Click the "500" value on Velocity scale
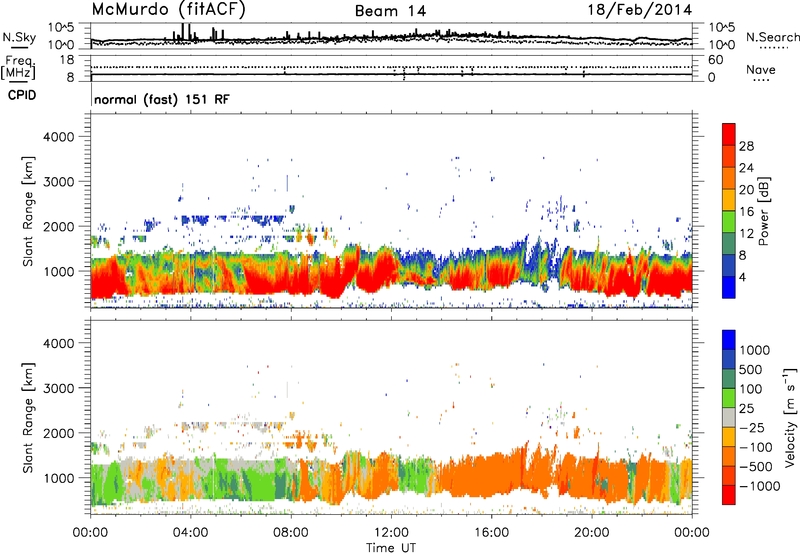The image size is (800, 554). coord(750,370)
